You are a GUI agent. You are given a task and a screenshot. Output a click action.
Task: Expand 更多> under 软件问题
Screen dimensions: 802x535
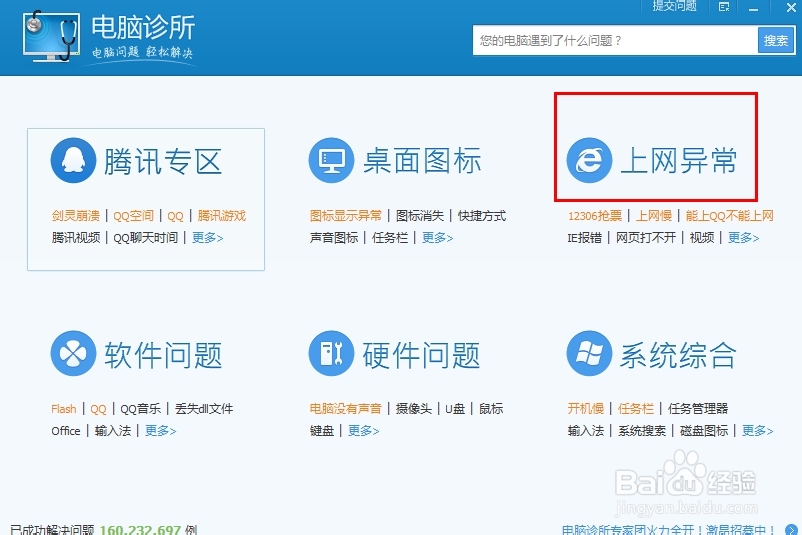click(160, 431)
